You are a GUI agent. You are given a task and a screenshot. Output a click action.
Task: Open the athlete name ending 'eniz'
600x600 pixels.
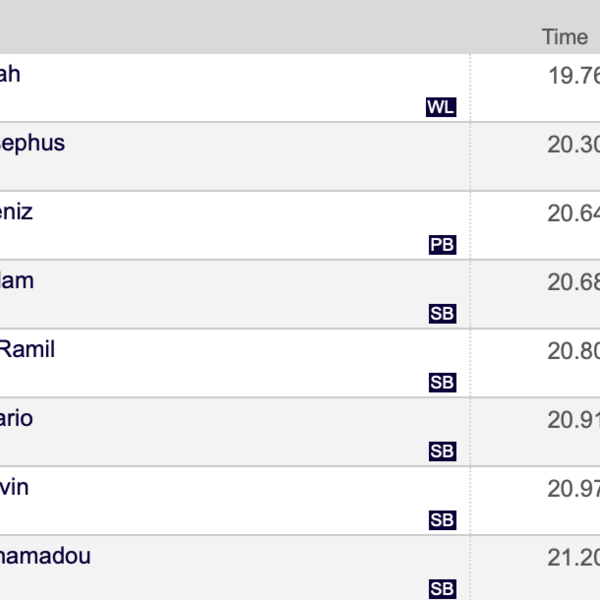pos(16,212)
